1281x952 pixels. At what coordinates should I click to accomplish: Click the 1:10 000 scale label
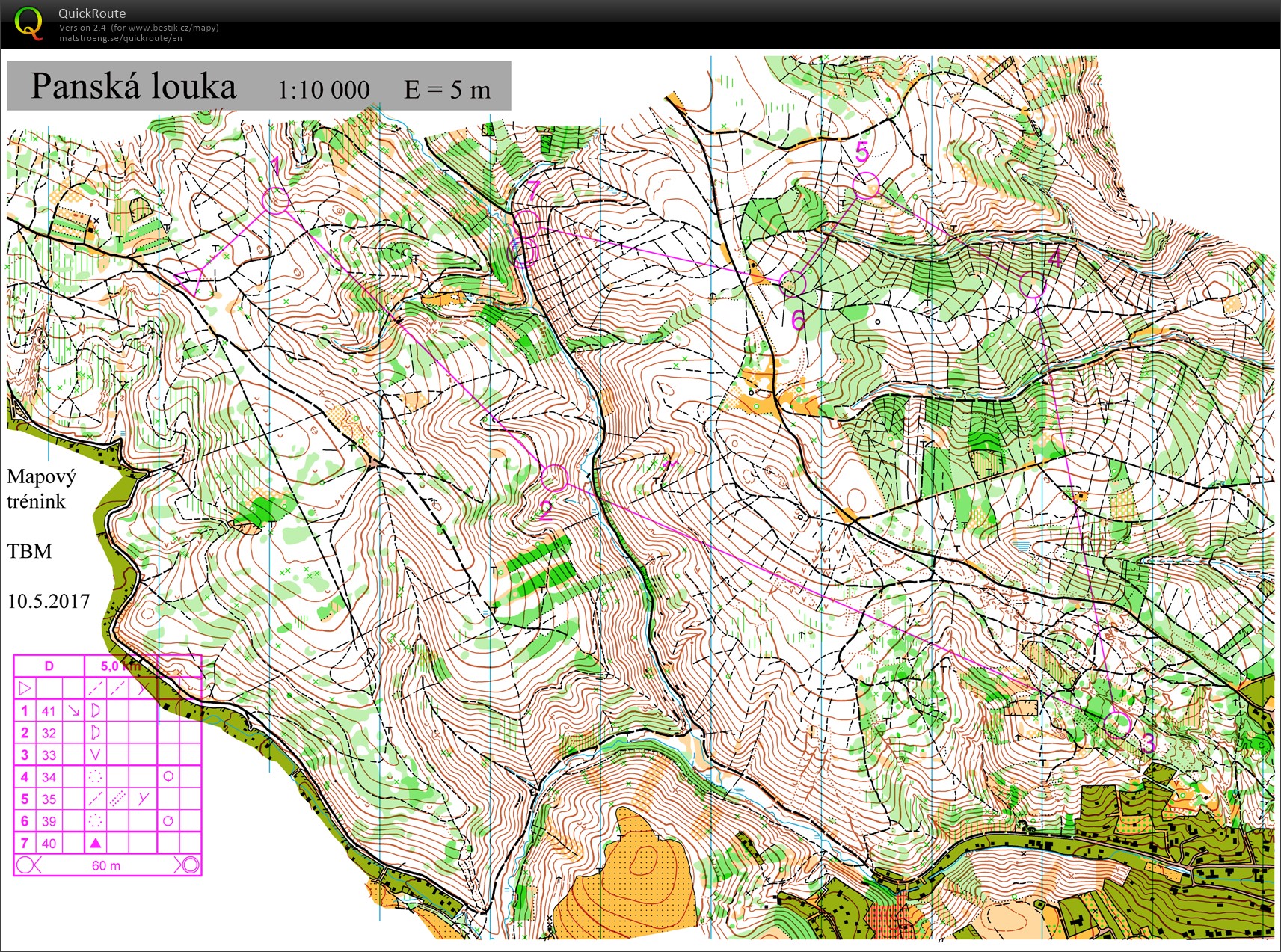[x=323, y=90]
